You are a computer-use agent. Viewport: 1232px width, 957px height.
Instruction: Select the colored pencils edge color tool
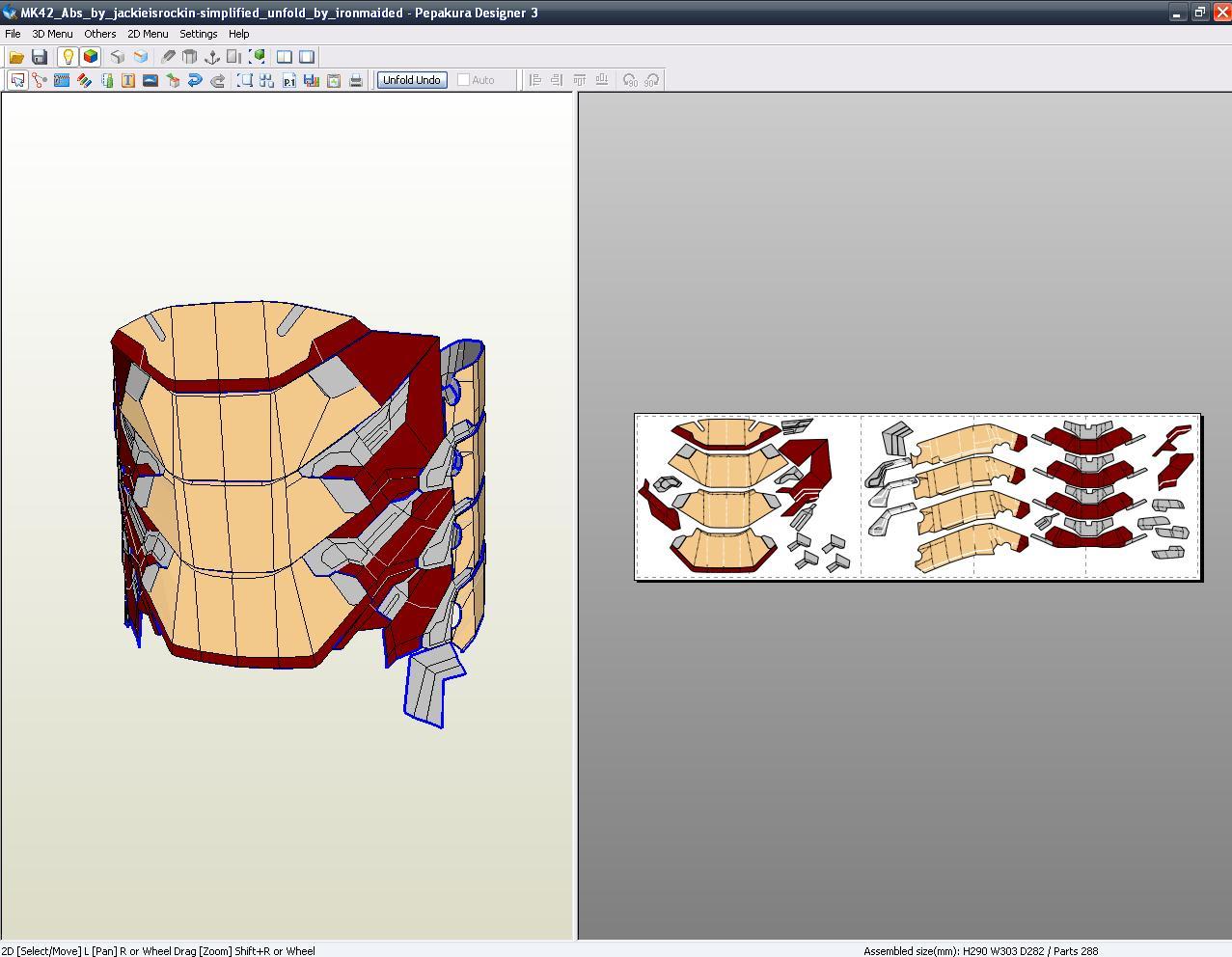[84, 80]
